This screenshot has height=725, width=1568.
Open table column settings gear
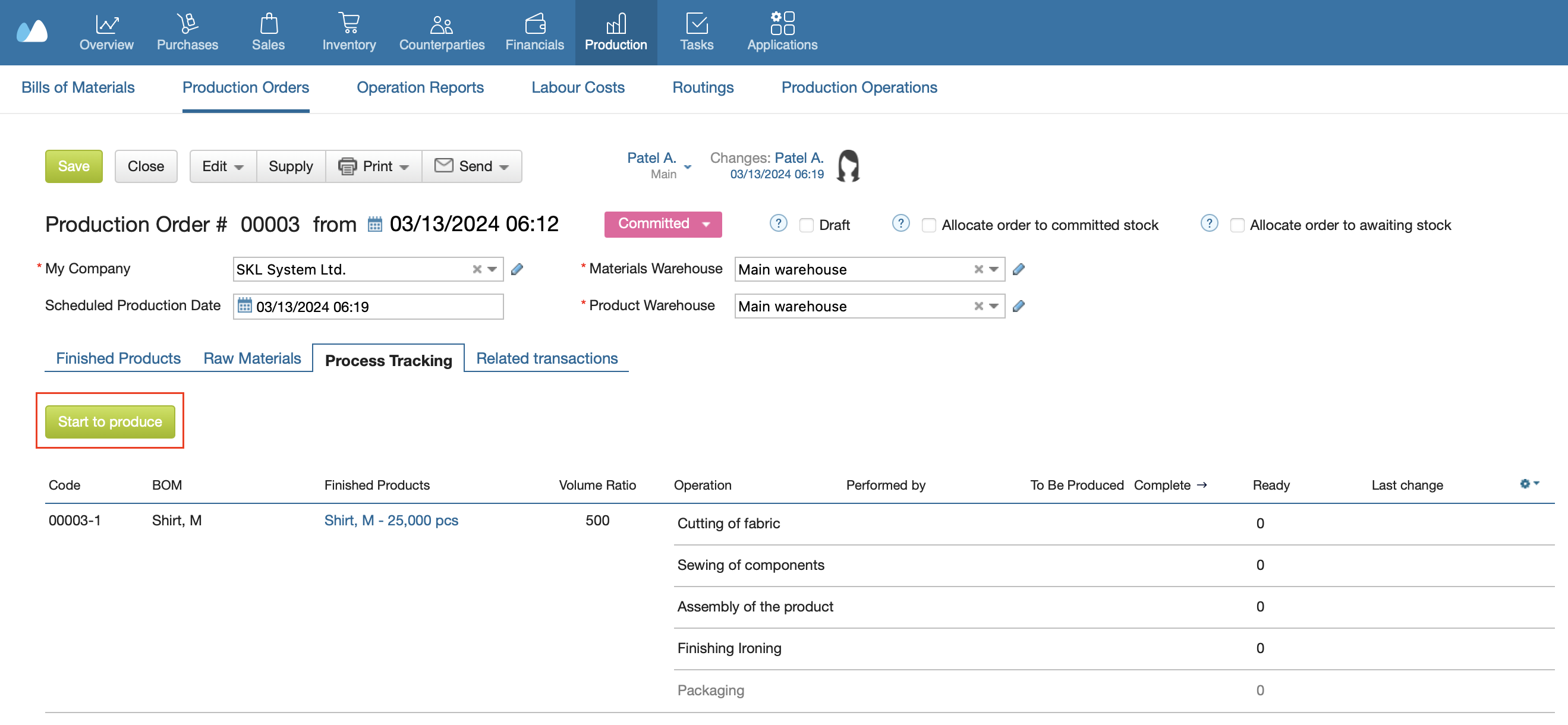(1529, 484)
